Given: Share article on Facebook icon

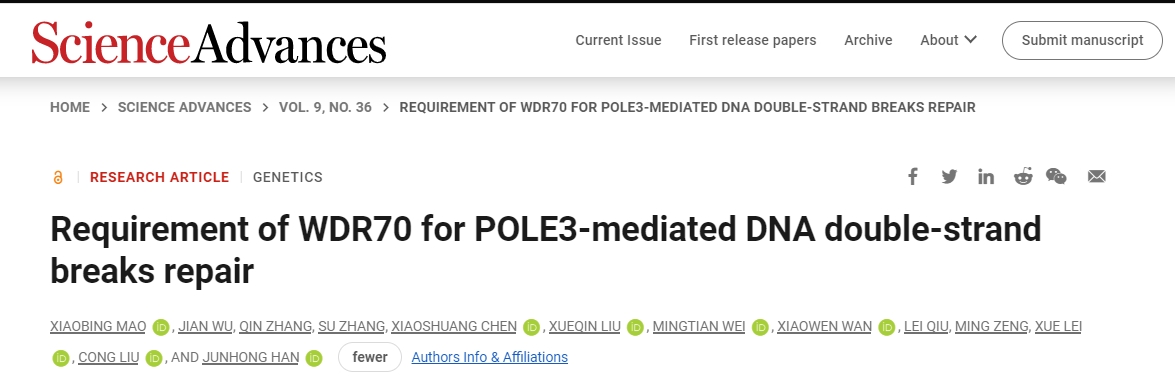Looking at the screenshot, I should (x=913, y=177).
